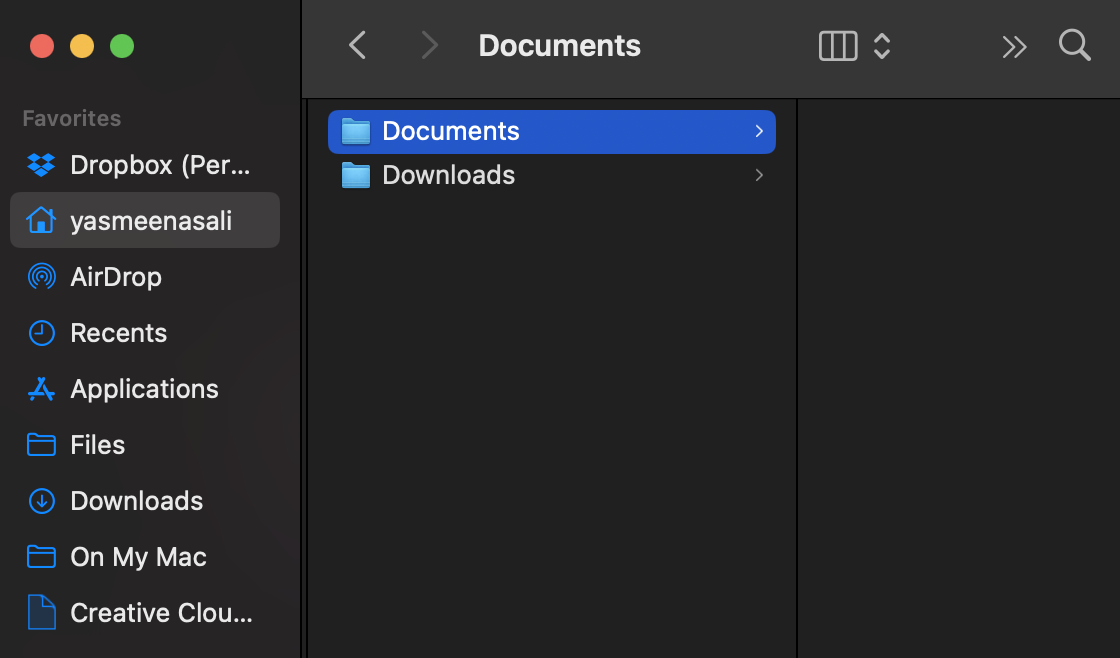Open the search icon in the toolbar
1120x658 pixels.
(1074, 45)
